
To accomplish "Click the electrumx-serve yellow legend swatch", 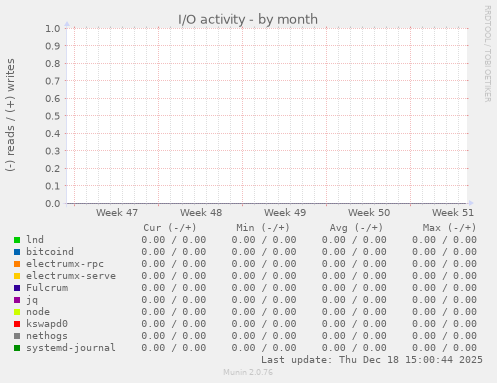I will click(x=17, y=276).
